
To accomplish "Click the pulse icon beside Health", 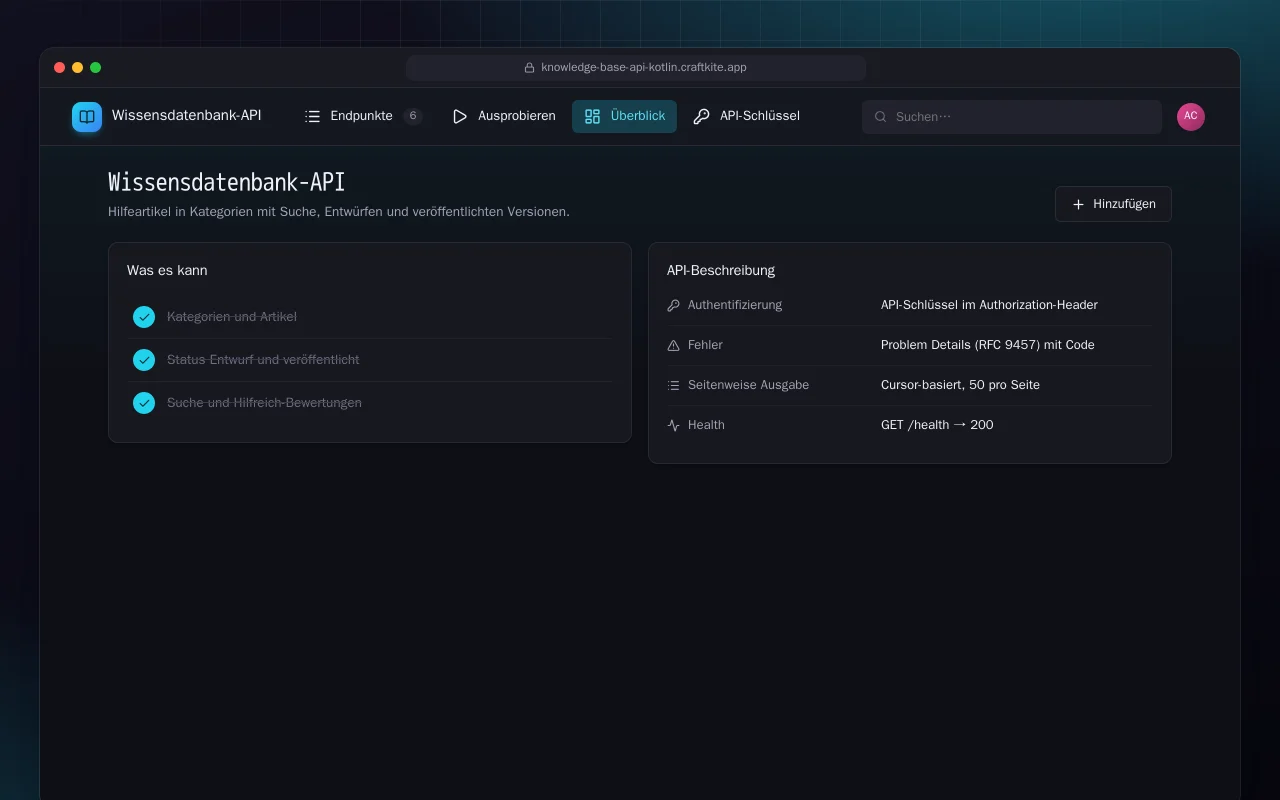I will tap(673, 425).
